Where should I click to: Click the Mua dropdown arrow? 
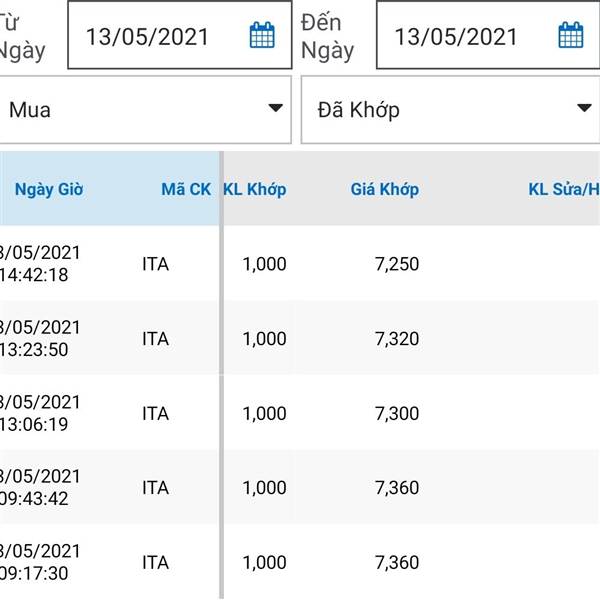coord(275,109)
